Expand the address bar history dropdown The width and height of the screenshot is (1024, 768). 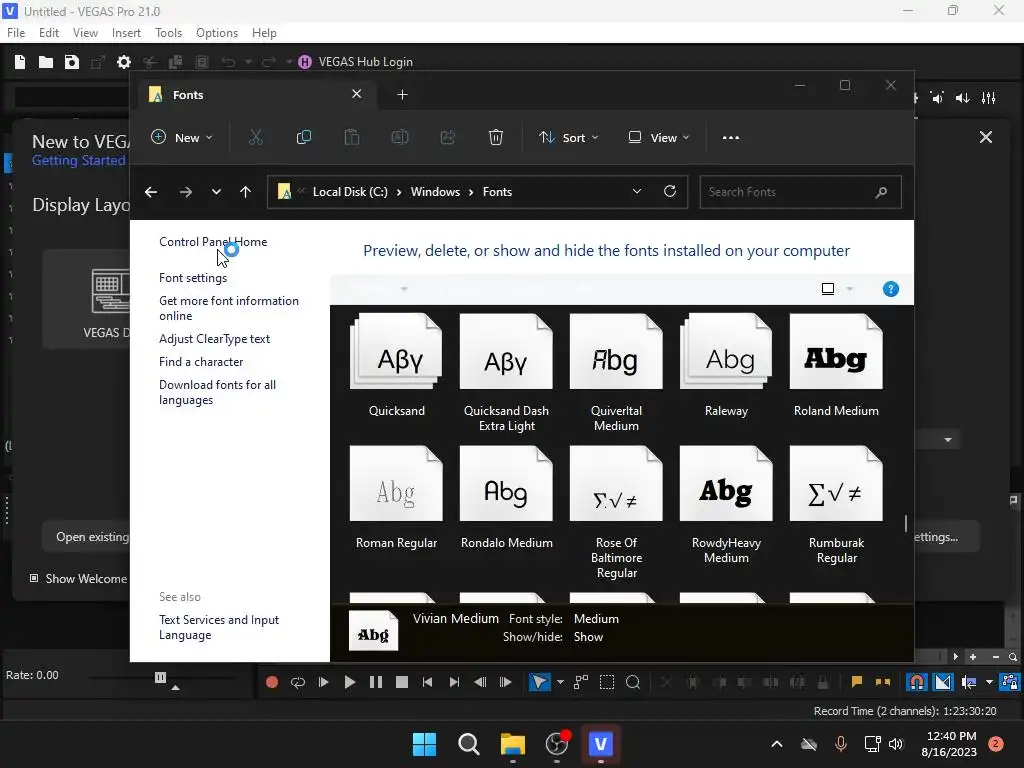tap(637, 191)
